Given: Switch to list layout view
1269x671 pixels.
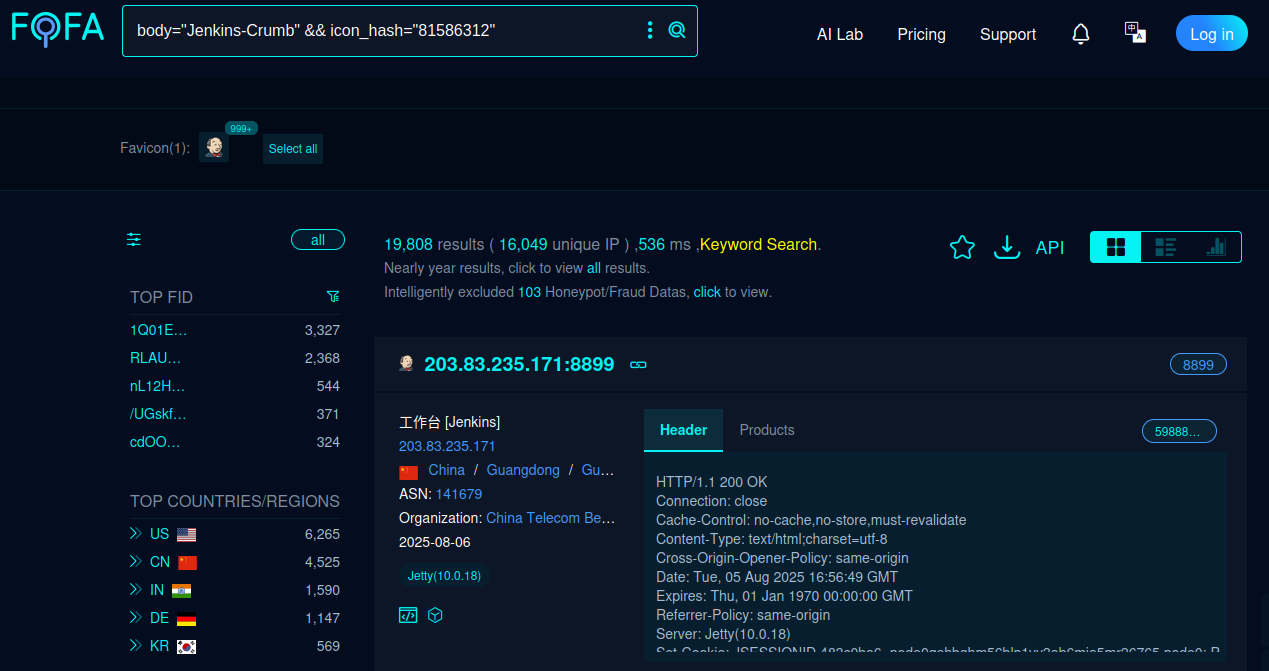Looking at the screenshot, I should (x=1165, y=247).
